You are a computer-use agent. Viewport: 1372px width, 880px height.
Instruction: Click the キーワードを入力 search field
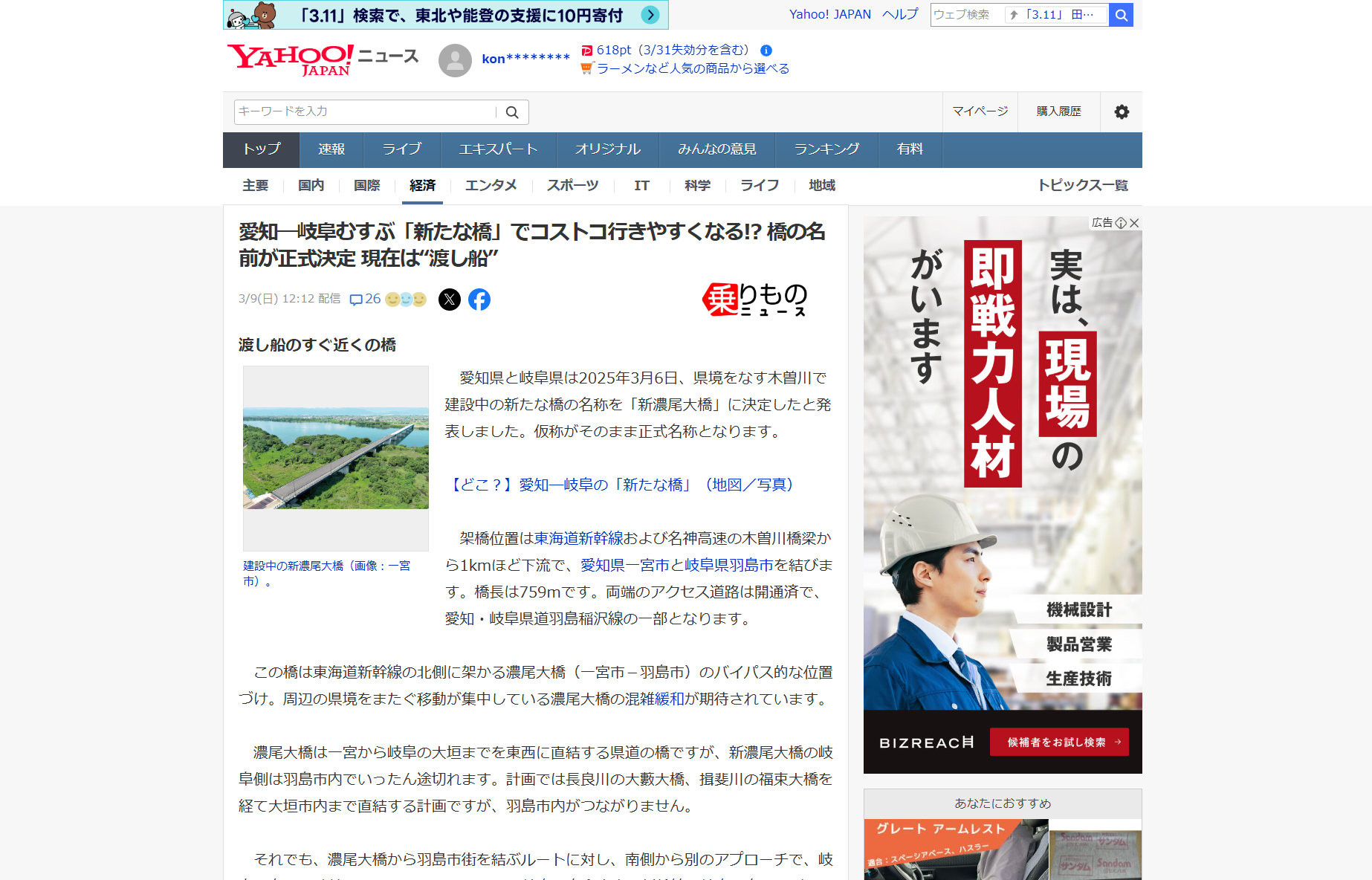(x=364, y=111)
